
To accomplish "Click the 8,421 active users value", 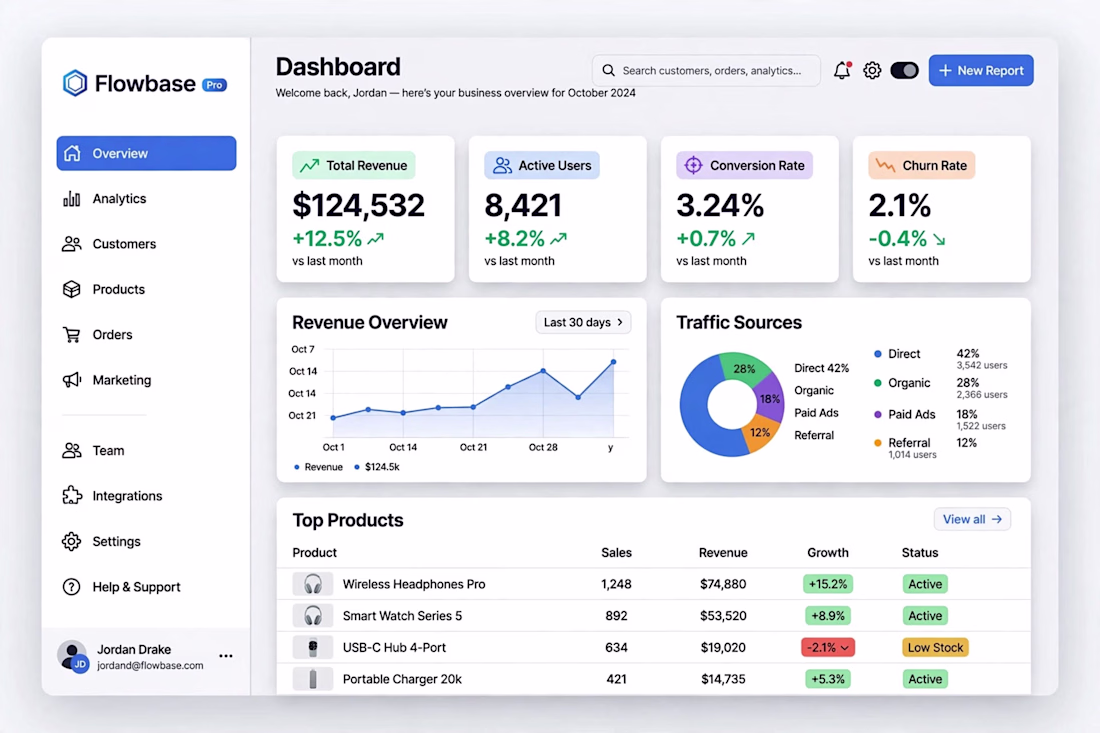I will point(523,206).
